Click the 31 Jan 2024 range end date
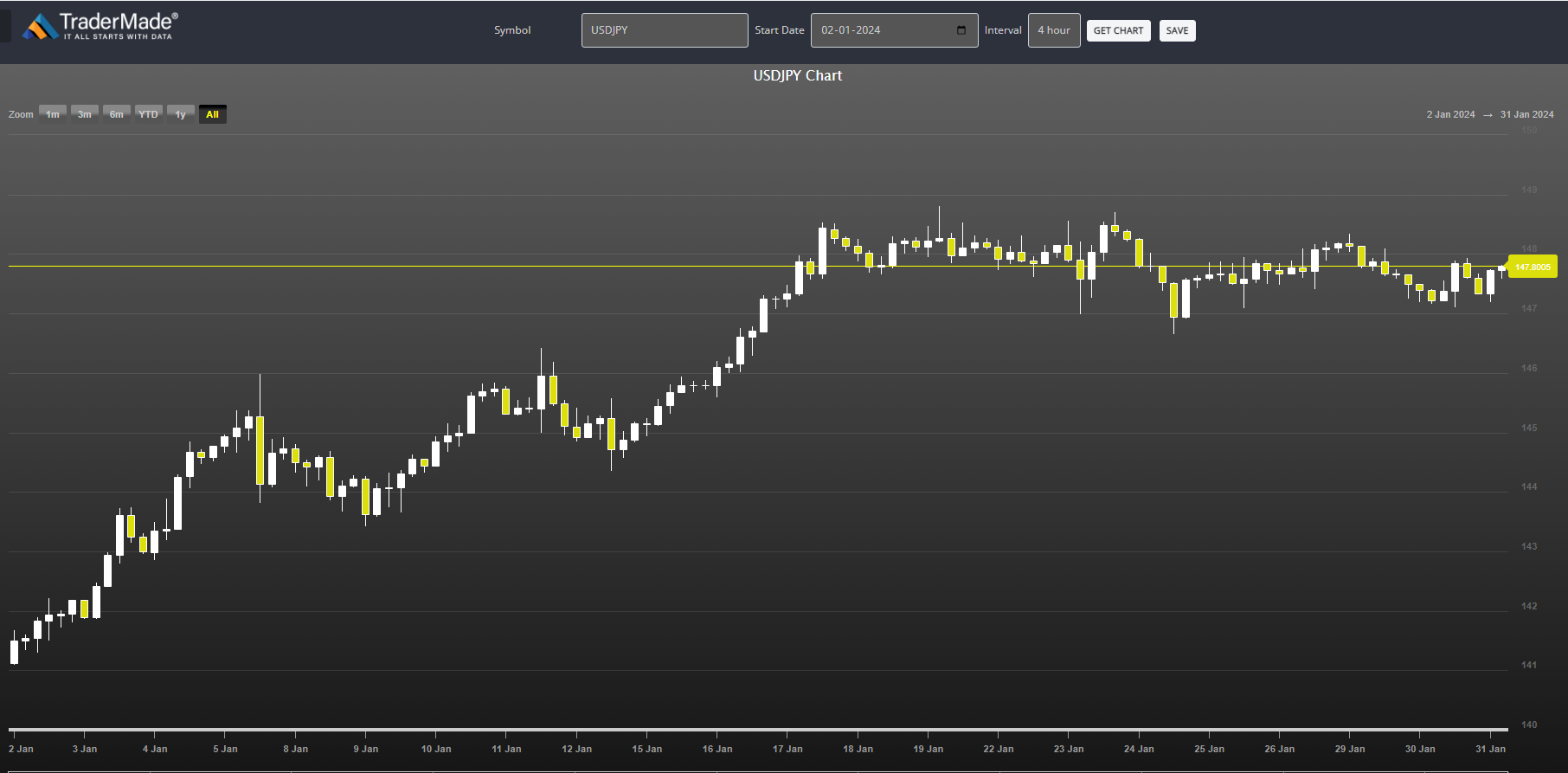The height and width of the screenshot is (773, 1568). click(1526, 114)
